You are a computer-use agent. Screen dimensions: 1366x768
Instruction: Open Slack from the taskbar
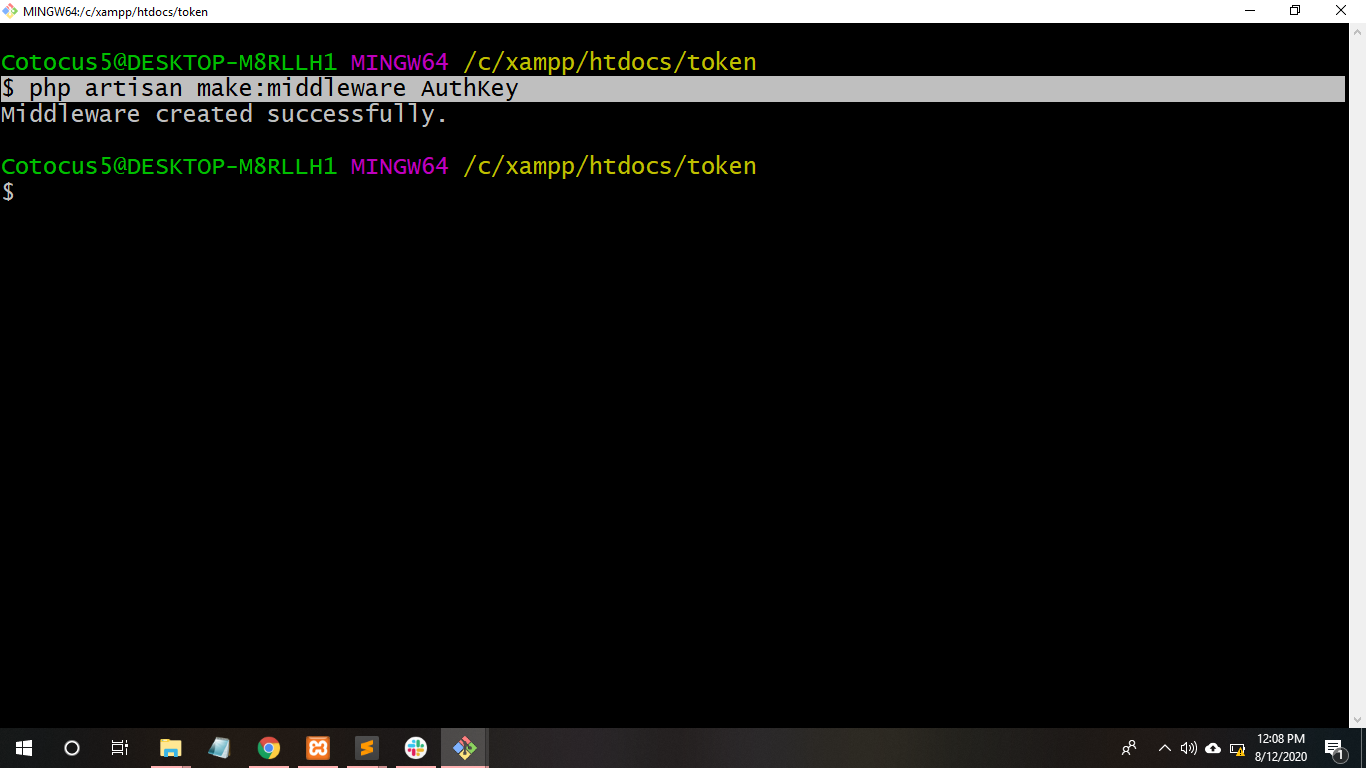tap(415, 748)
